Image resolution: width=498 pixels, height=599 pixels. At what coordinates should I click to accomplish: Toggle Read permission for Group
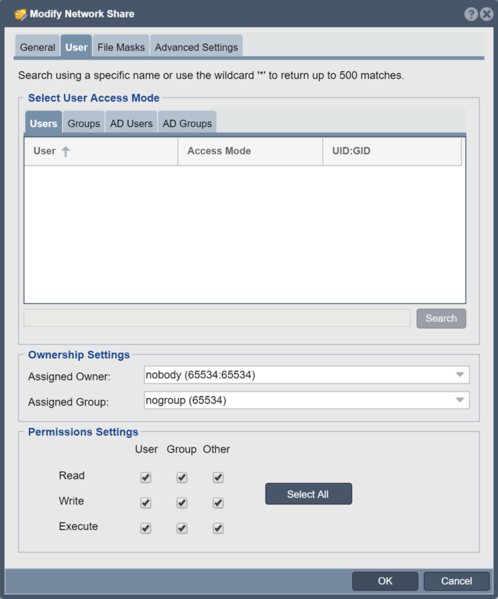pyautogui.click(x=182, y=477)
